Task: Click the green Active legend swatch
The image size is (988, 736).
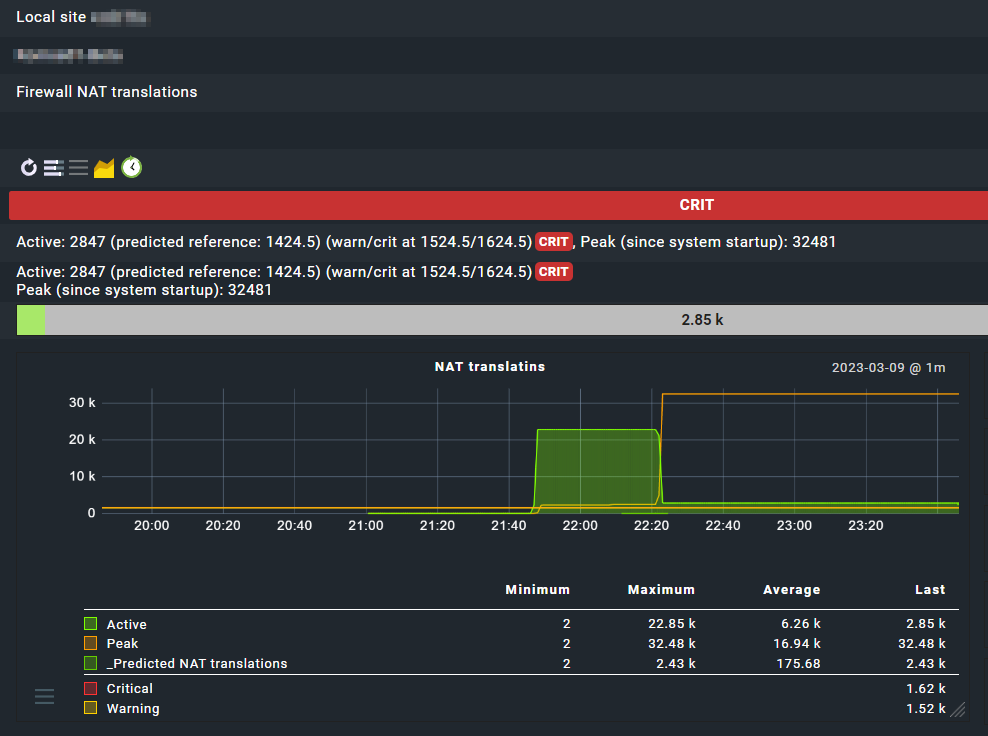Action: coord(91,624)
